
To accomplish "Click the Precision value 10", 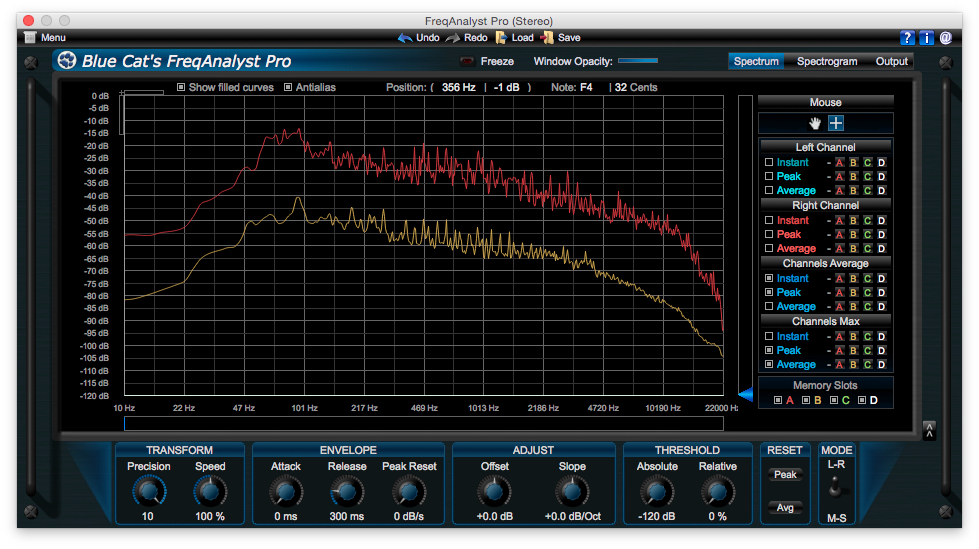I will coord(147,517).
